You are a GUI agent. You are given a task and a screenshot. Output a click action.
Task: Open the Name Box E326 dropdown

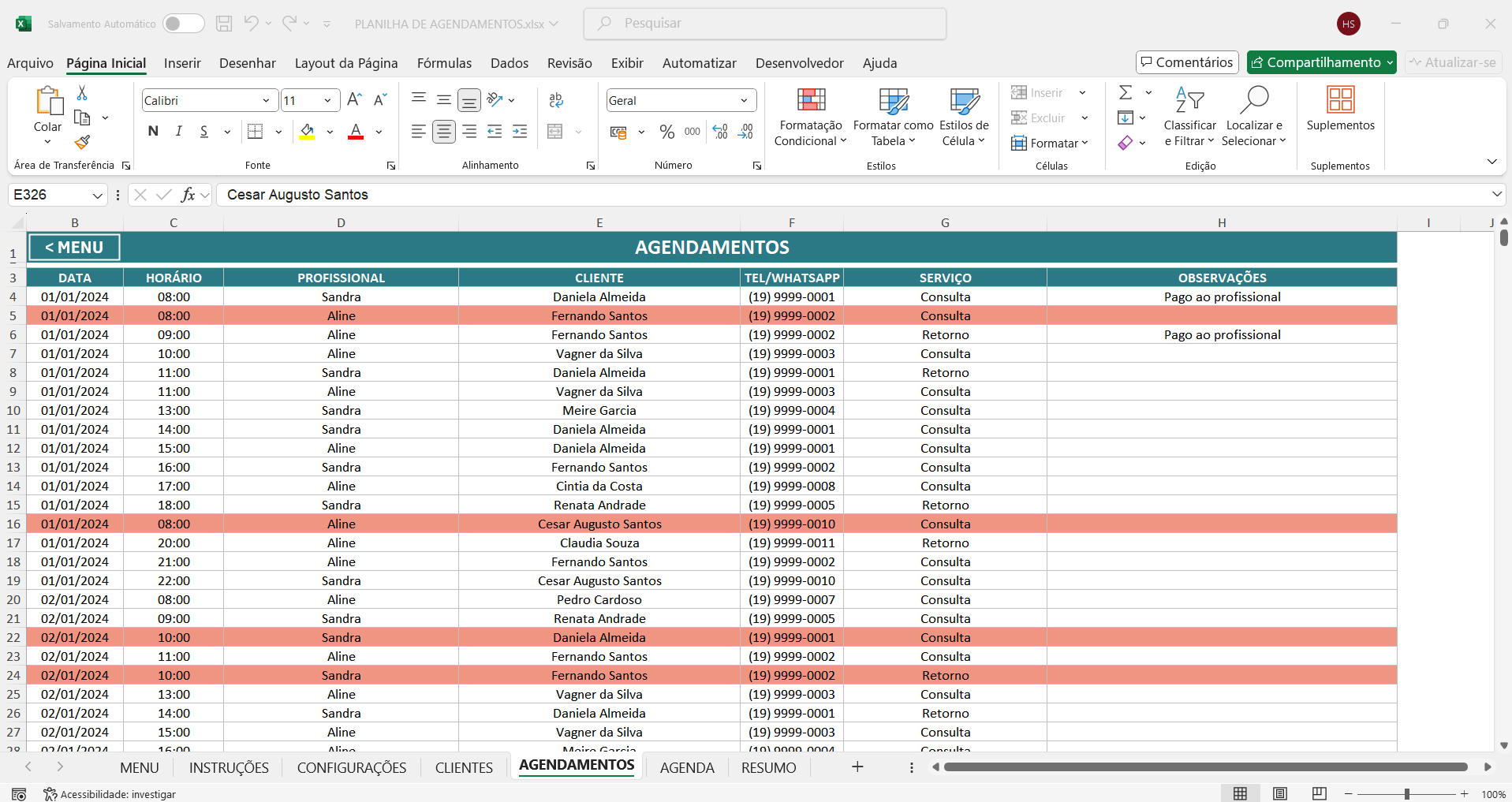pyautogui.click(x=98, y=195)
